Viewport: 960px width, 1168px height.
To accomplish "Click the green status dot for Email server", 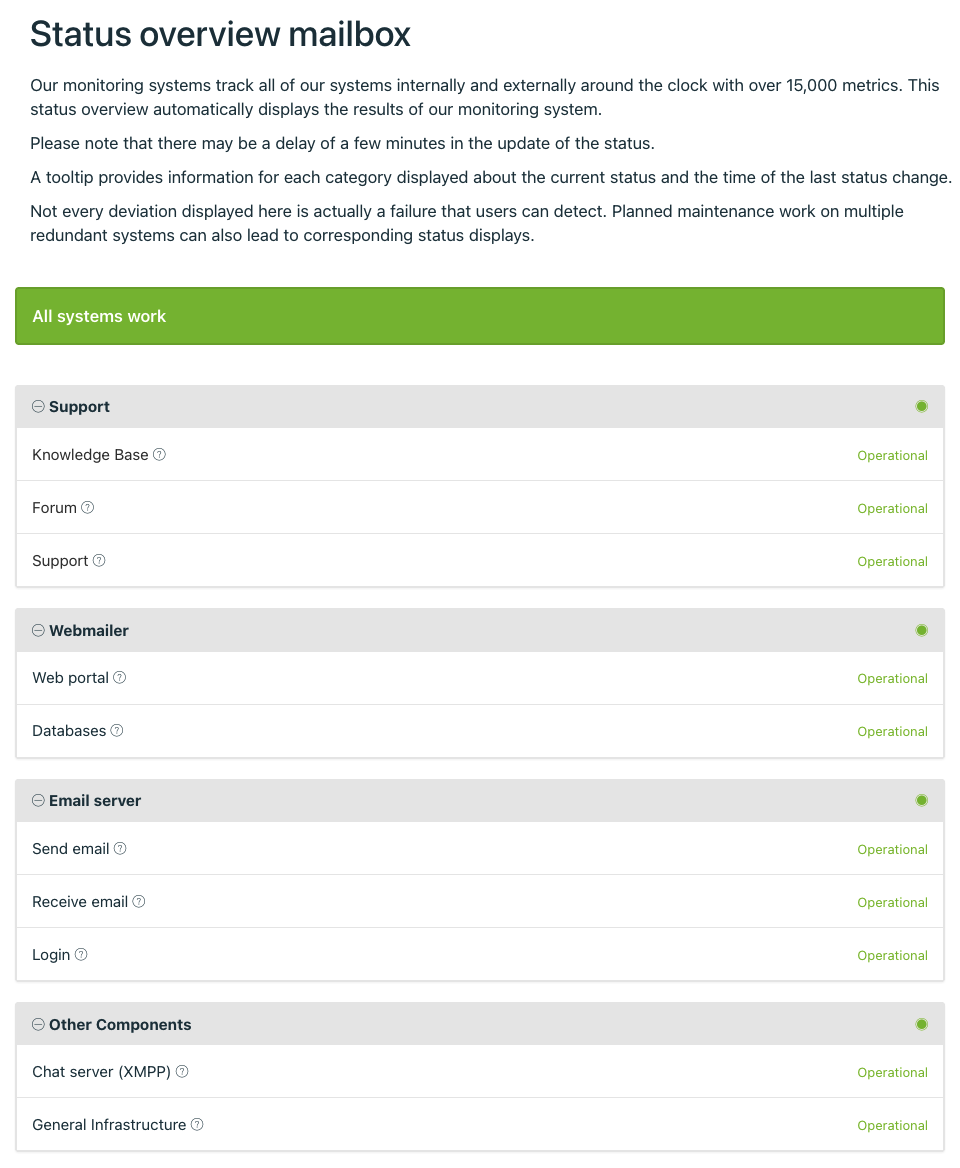I will click(x=922, y=800).
